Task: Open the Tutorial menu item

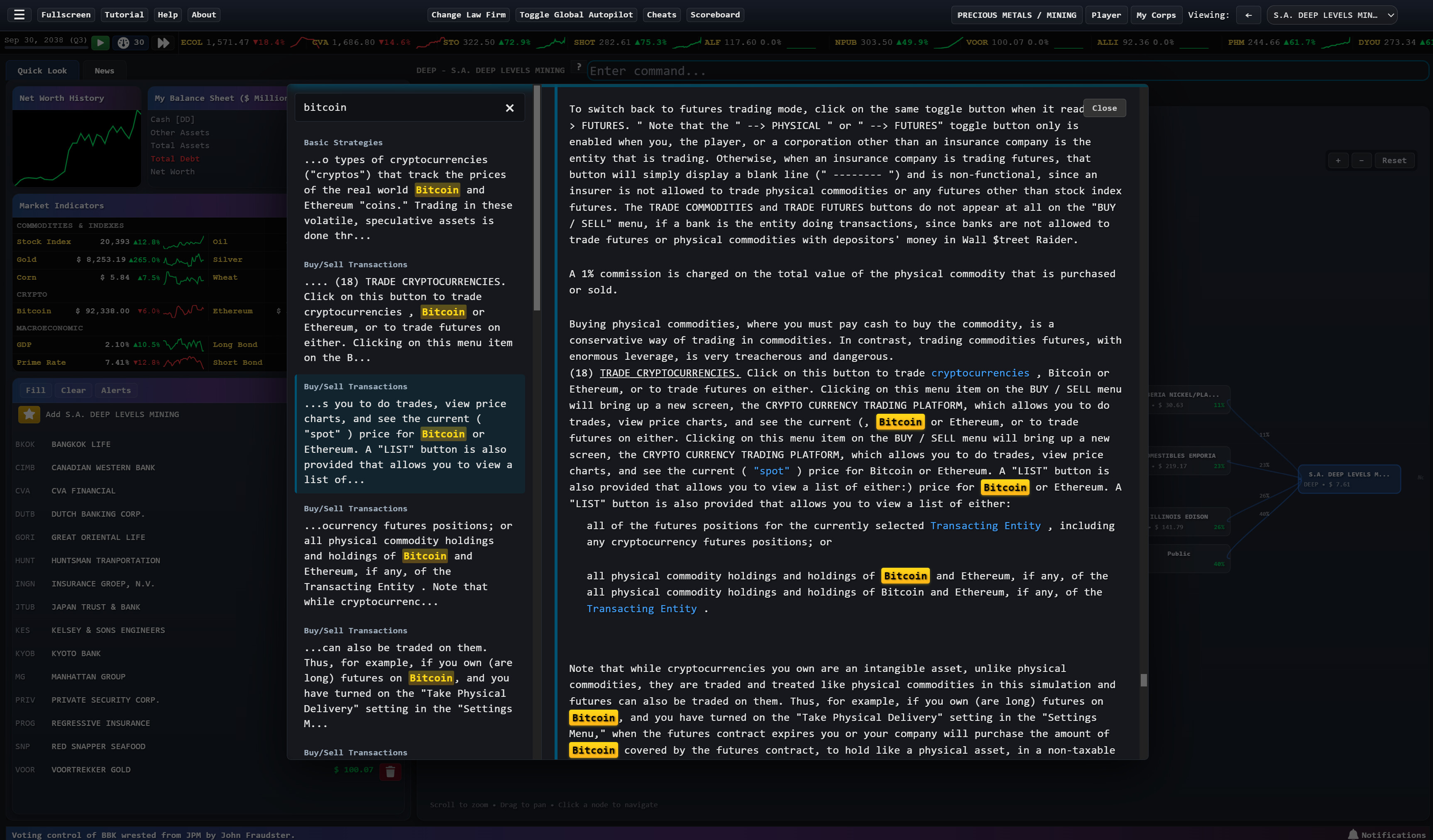Action: pyautogui.click(x=124, y=15)
